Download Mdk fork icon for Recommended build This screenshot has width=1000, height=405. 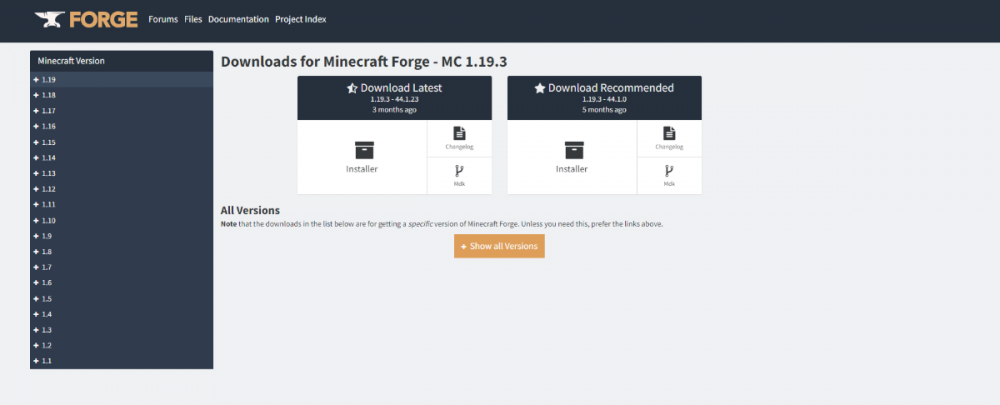click(x=669, y=171)
